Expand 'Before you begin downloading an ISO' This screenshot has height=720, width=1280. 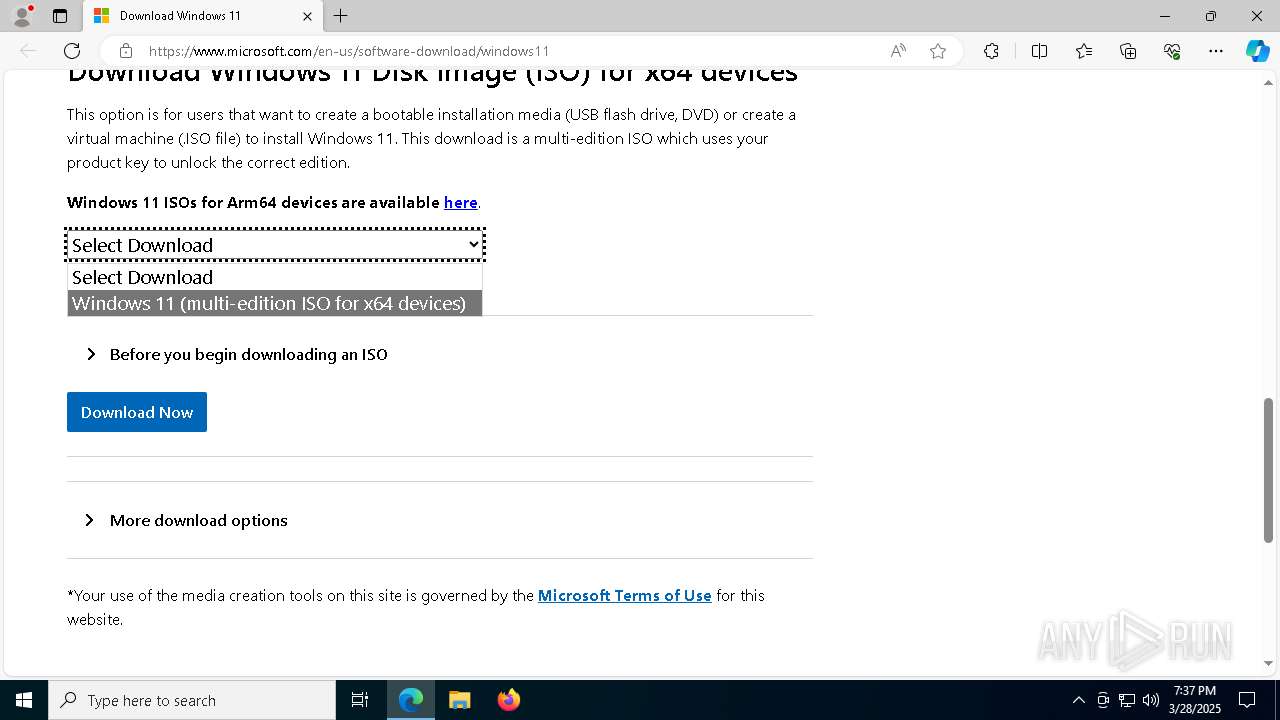click(x=237, y=354)
